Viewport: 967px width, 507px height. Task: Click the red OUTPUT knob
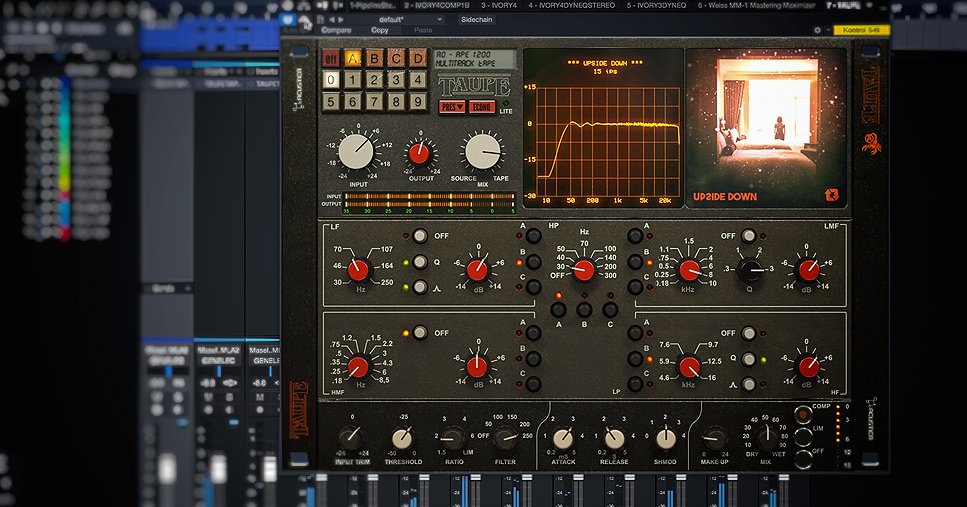click(x=420, y=154)
